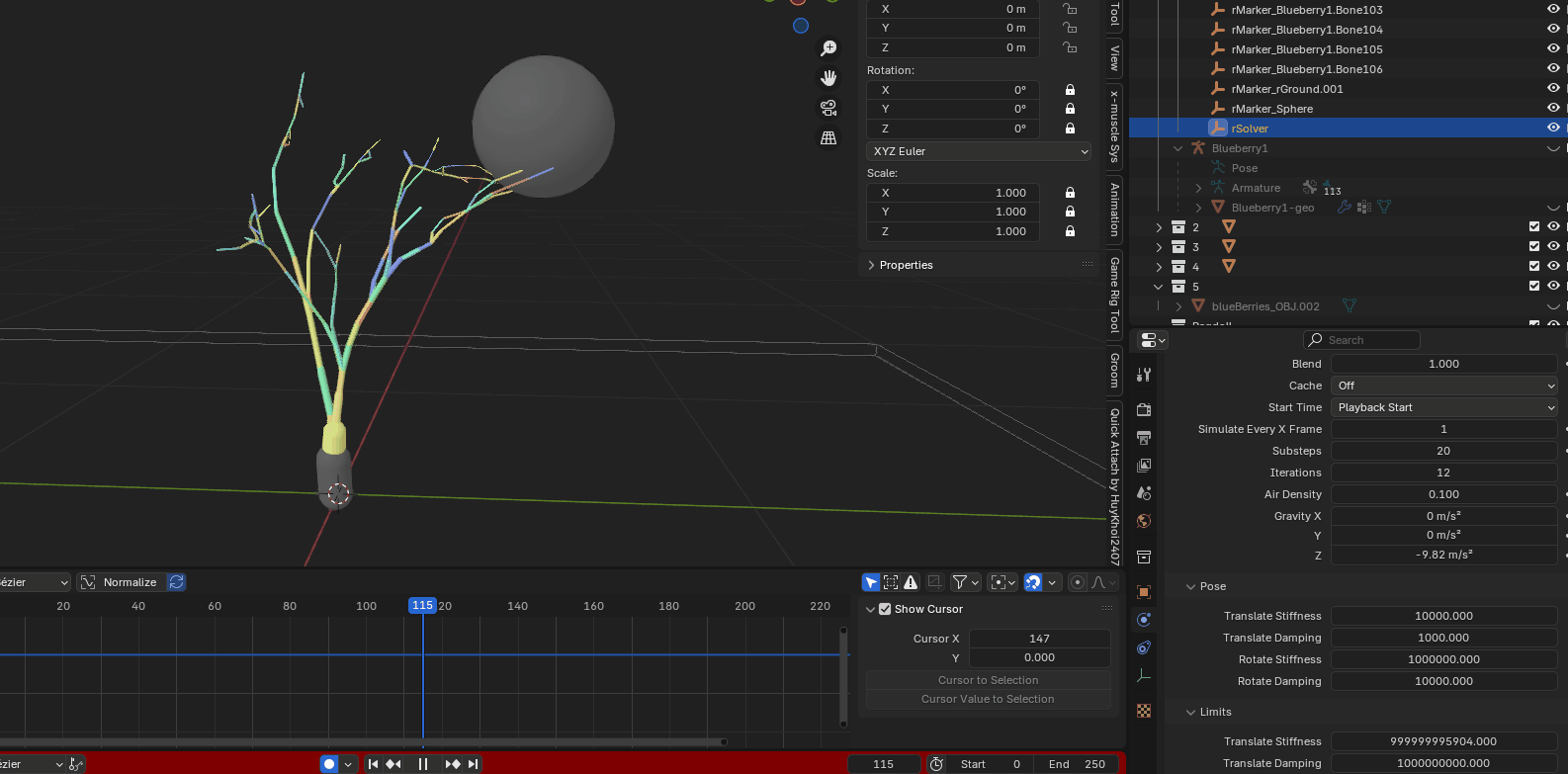The width and height of the screenshot is (1568, 774).
Task: Click the Only Show Errors warning icon
Action: pyautogui.click(x=911, y=582)
